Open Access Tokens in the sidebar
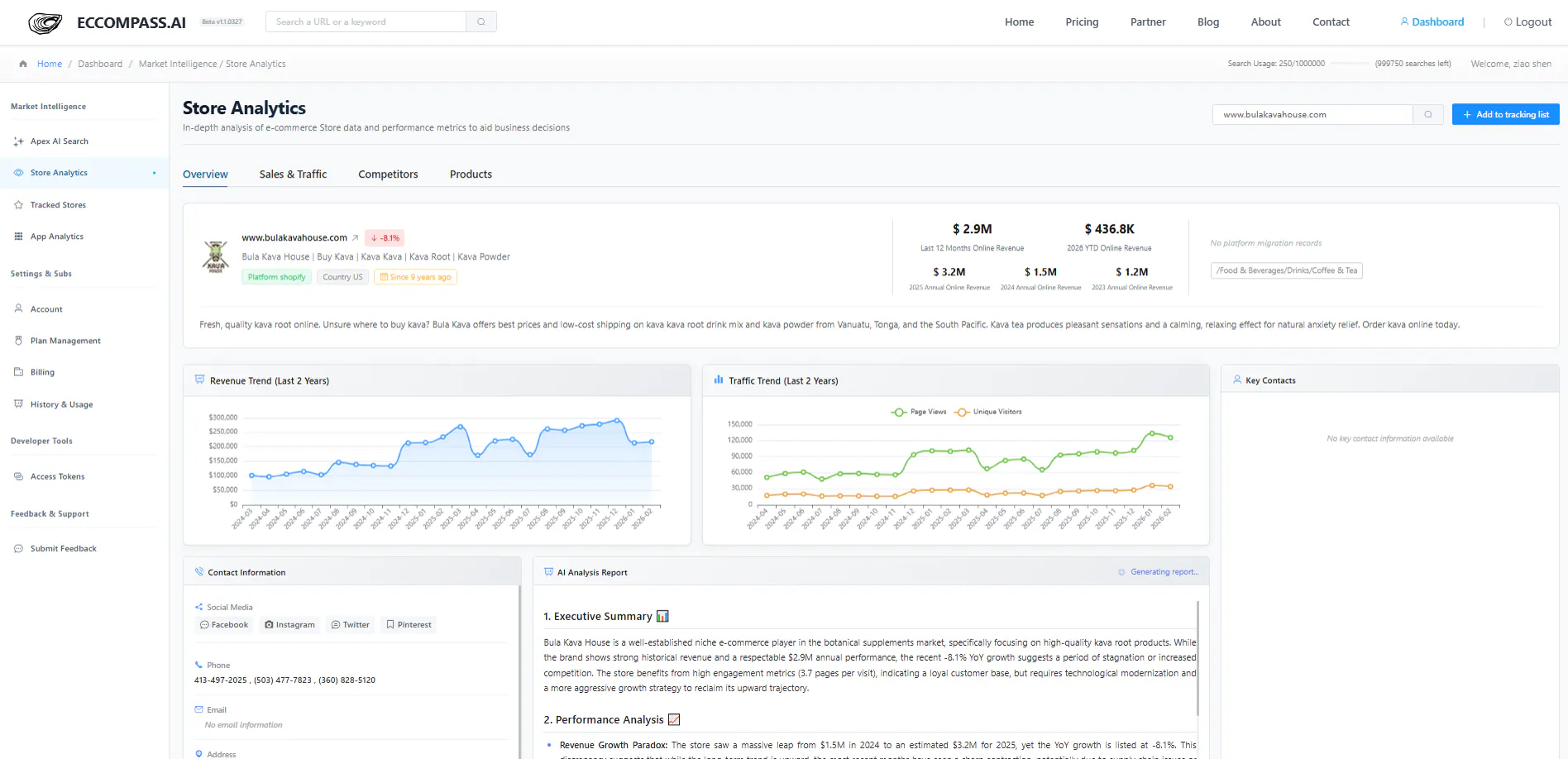 pos(57,476)
